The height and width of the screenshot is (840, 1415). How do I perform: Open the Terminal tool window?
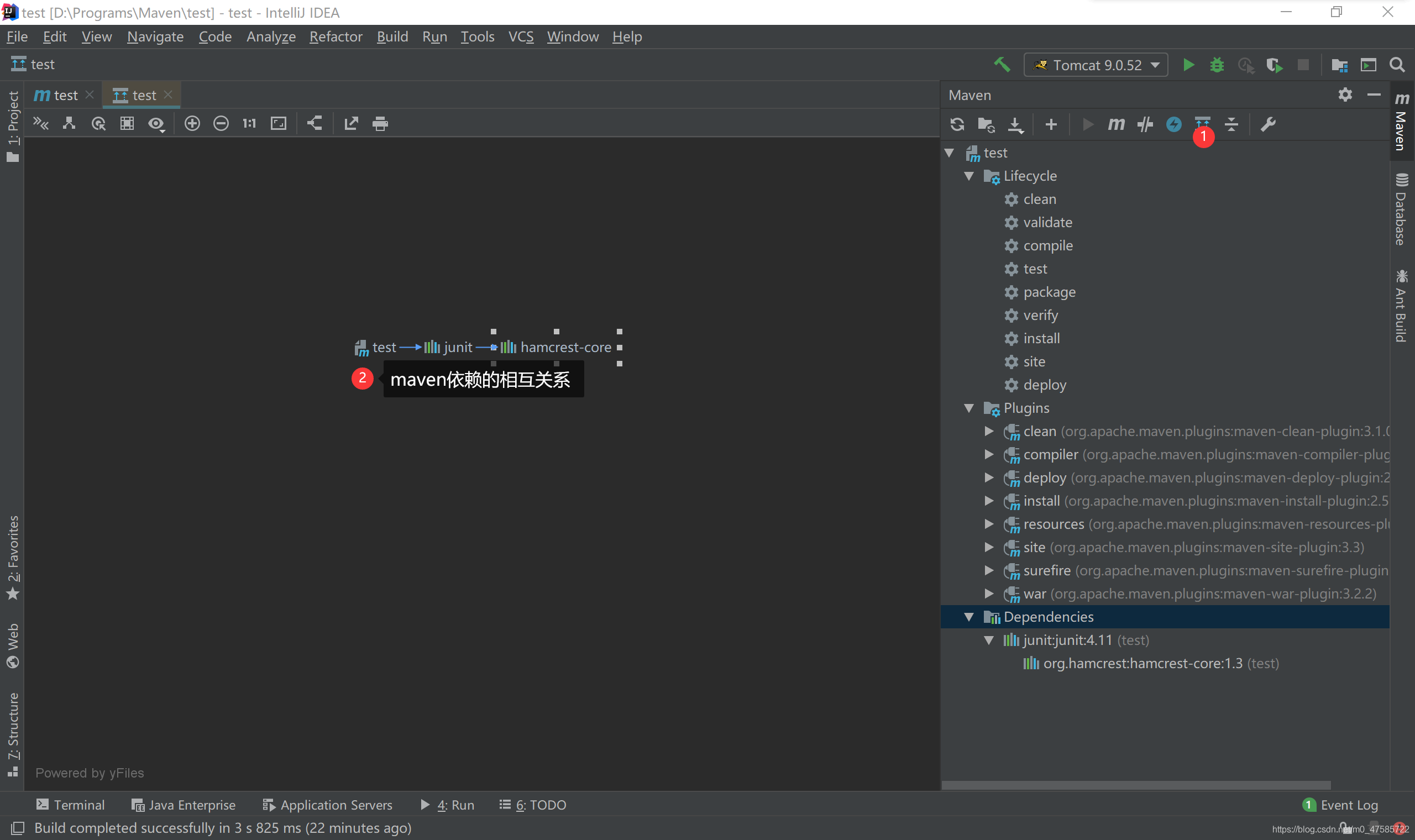pos(70,805)
